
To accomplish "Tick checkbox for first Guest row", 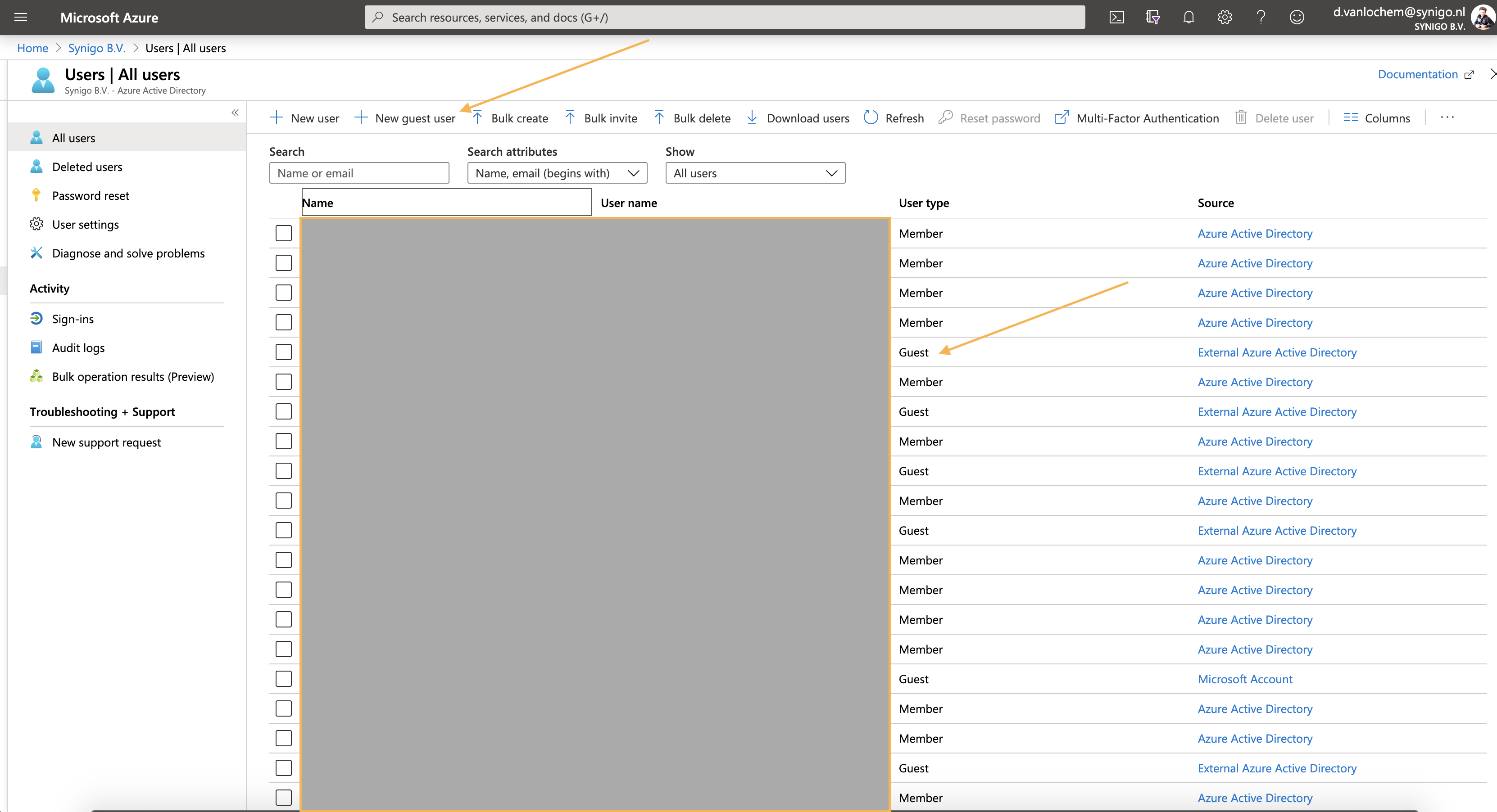I will pyautogui.click(x=284, y=352).
